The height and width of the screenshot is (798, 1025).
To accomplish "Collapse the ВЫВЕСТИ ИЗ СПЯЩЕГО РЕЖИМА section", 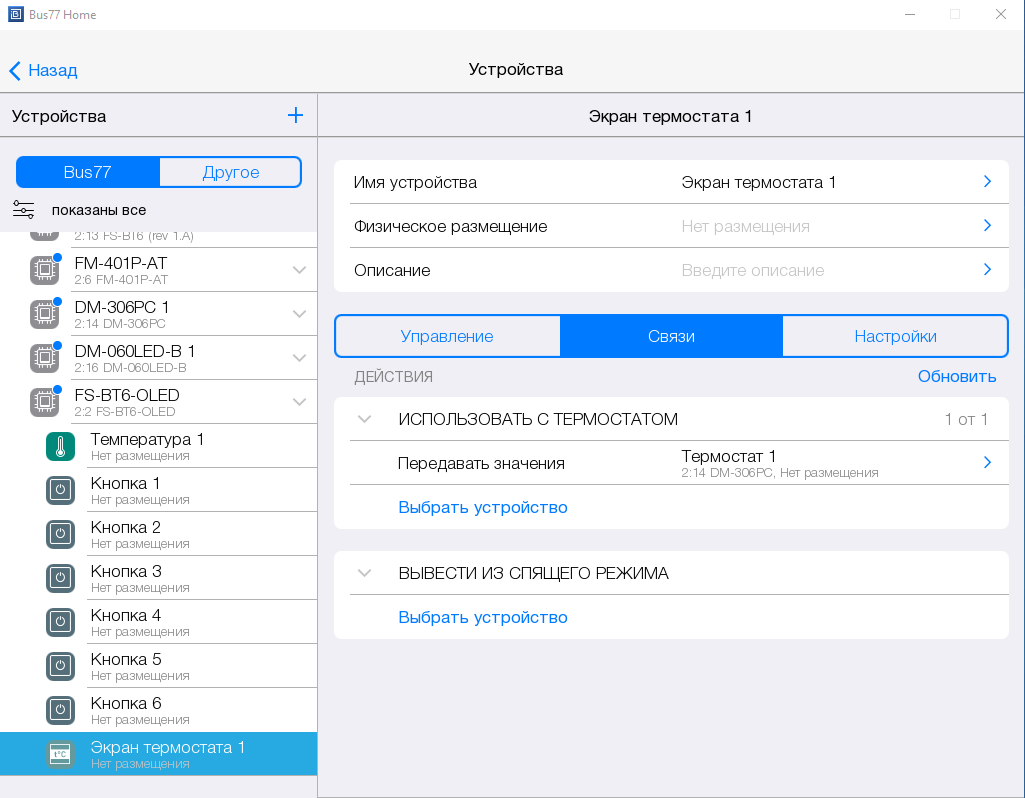I will 365,573.
